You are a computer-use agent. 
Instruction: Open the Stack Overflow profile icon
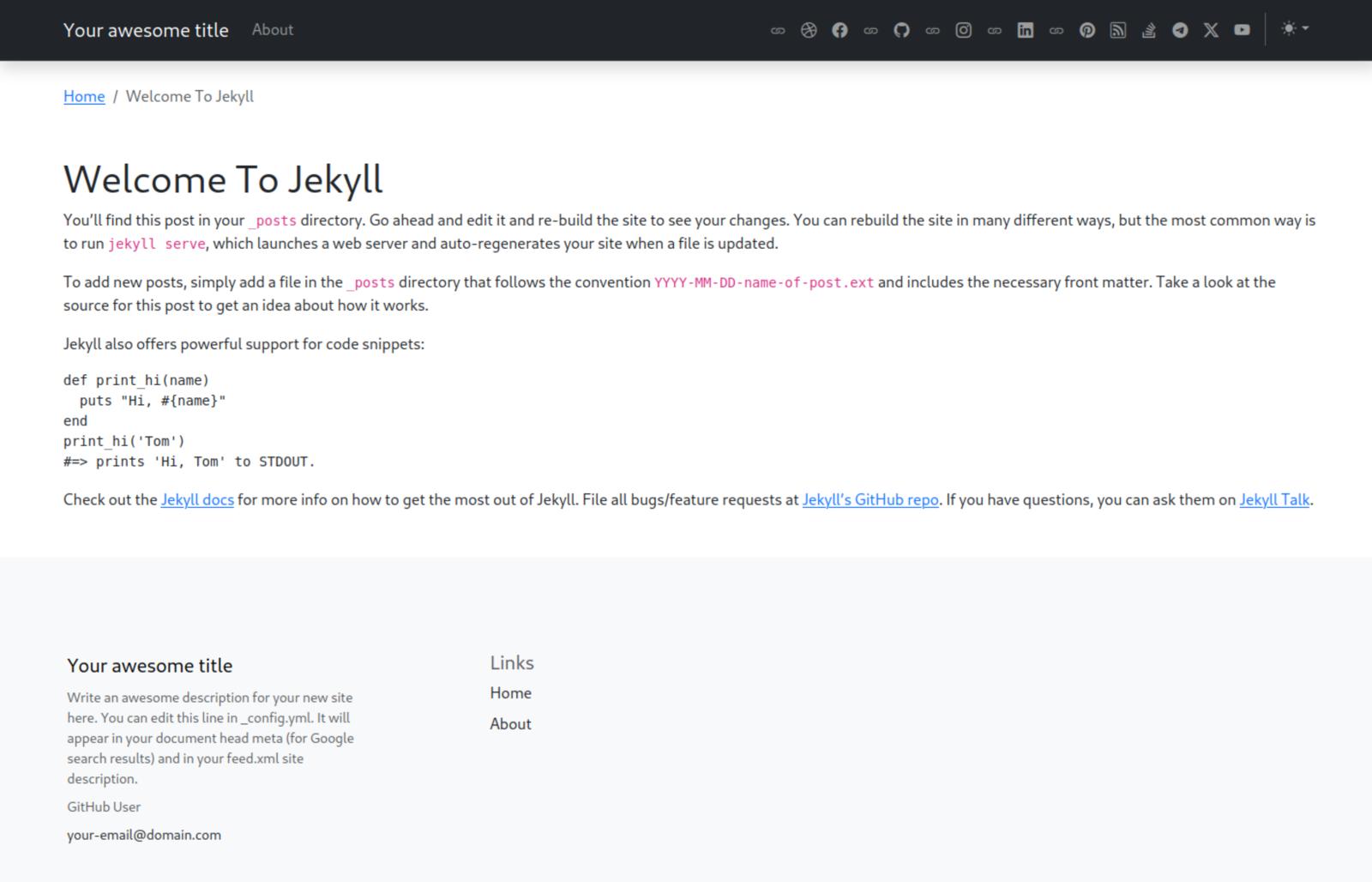tap(1148, 29)
